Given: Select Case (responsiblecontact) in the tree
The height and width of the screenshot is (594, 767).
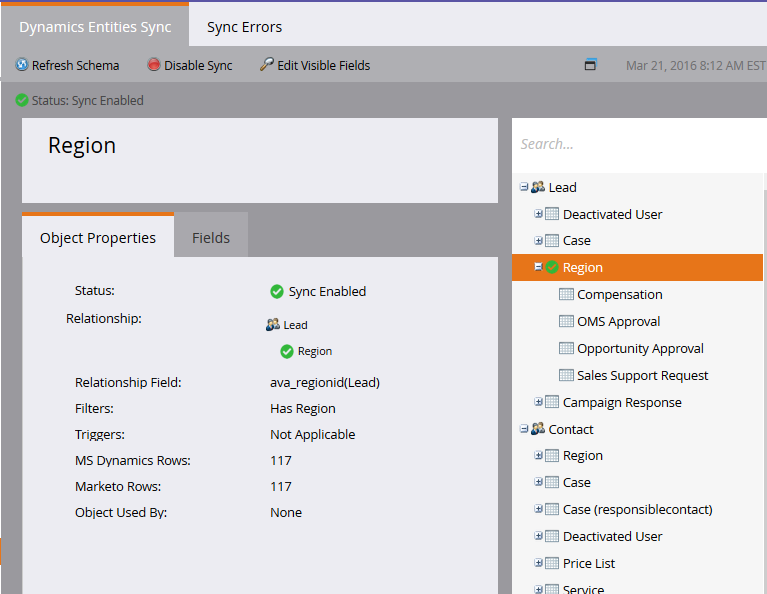Looking at the screenshot, I should pos(637,510).
